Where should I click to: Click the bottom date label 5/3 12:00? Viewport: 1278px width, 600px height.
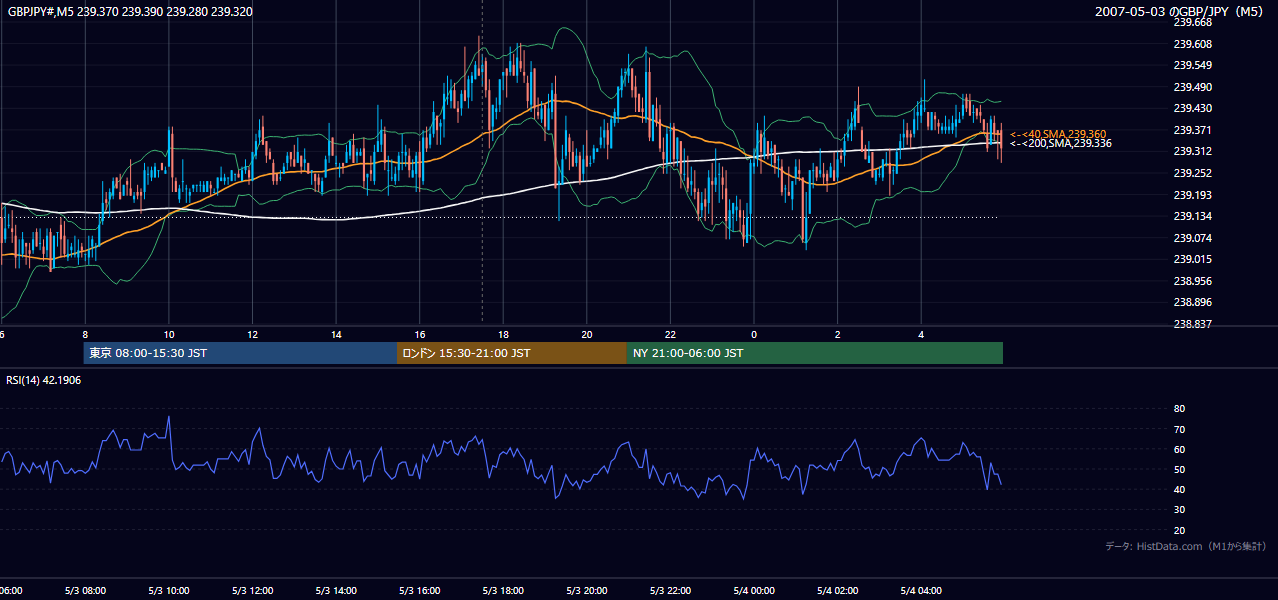click(x=252, y=591)
